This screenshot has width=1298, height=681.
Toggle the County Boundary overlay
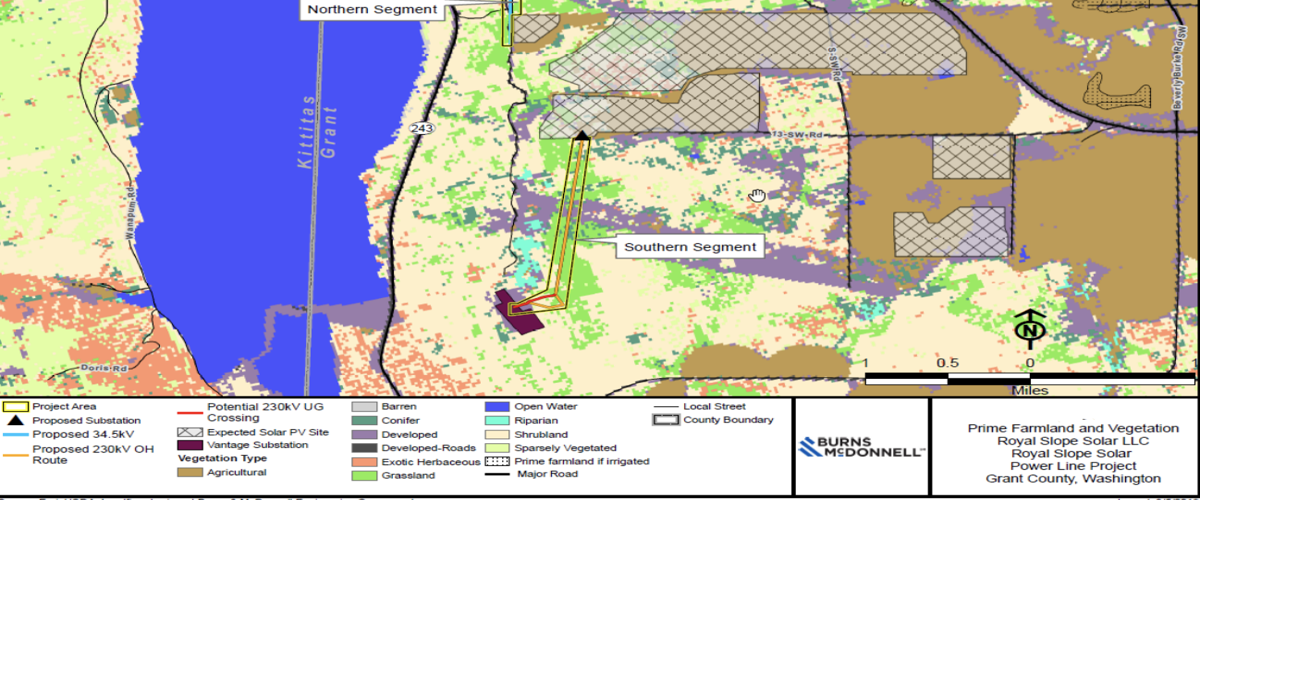pyautogui.click(x=667, y=420)
